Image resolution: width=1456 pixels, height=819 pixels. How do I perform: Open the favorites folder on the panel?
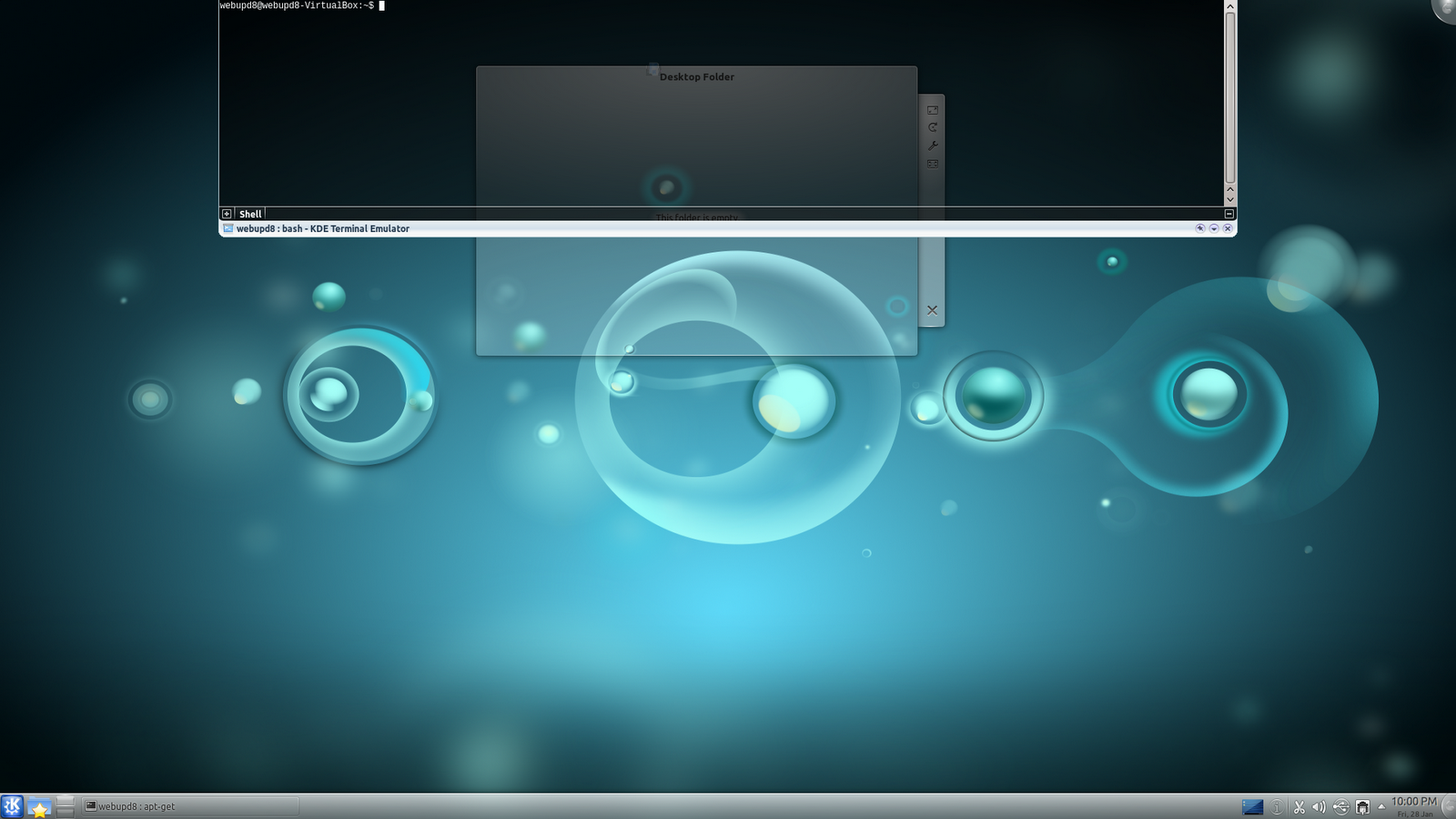[39, 807]
